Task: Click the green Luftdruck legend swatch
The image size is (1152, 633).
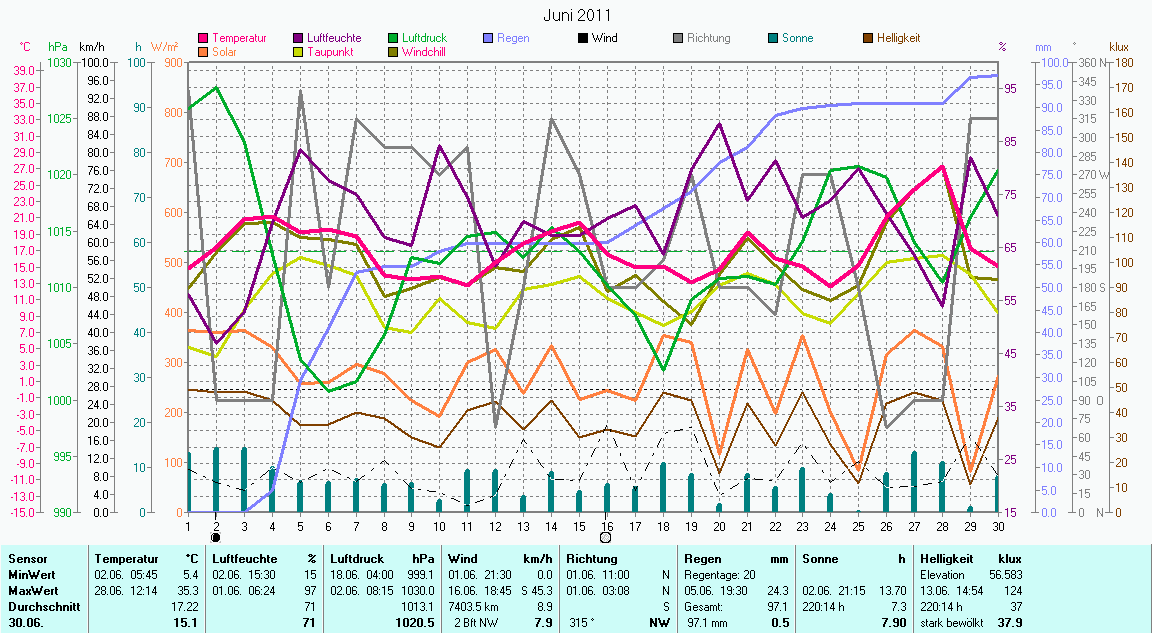Action: click(x=393, y=39)
